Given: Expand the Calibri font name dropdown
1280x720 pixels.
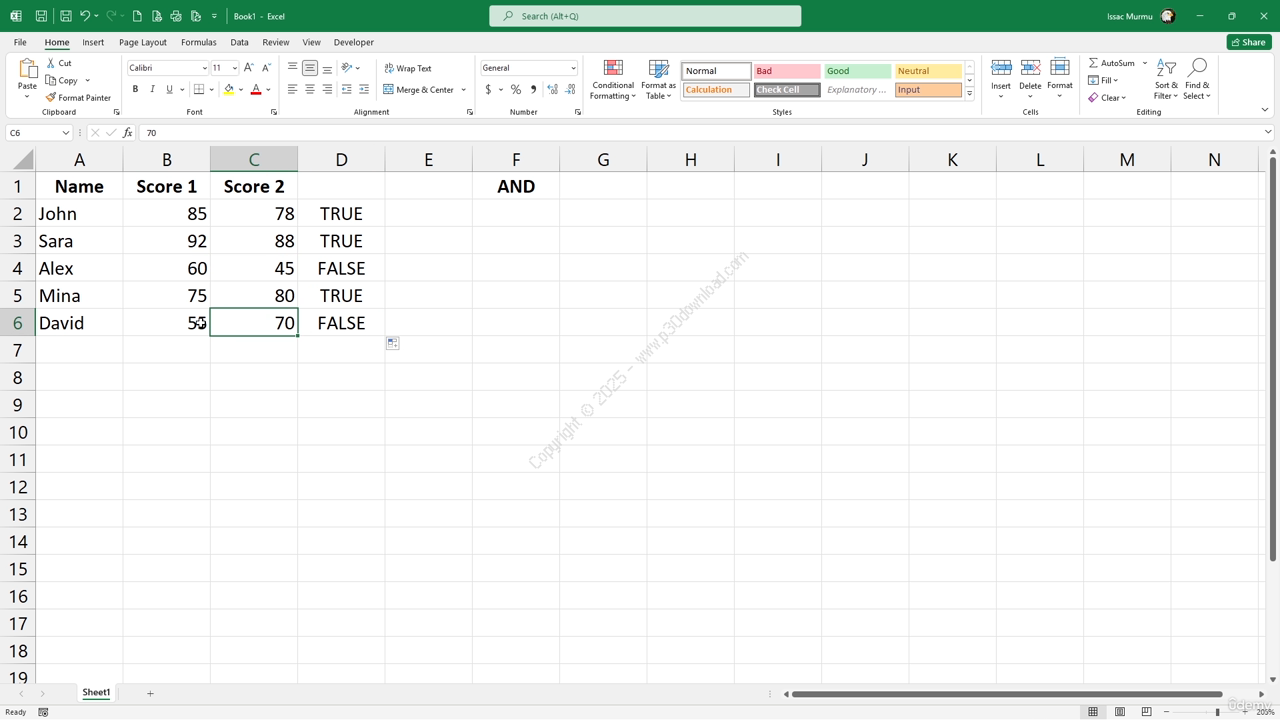Looking at the screenshot, I should click(x=204, y=68).
